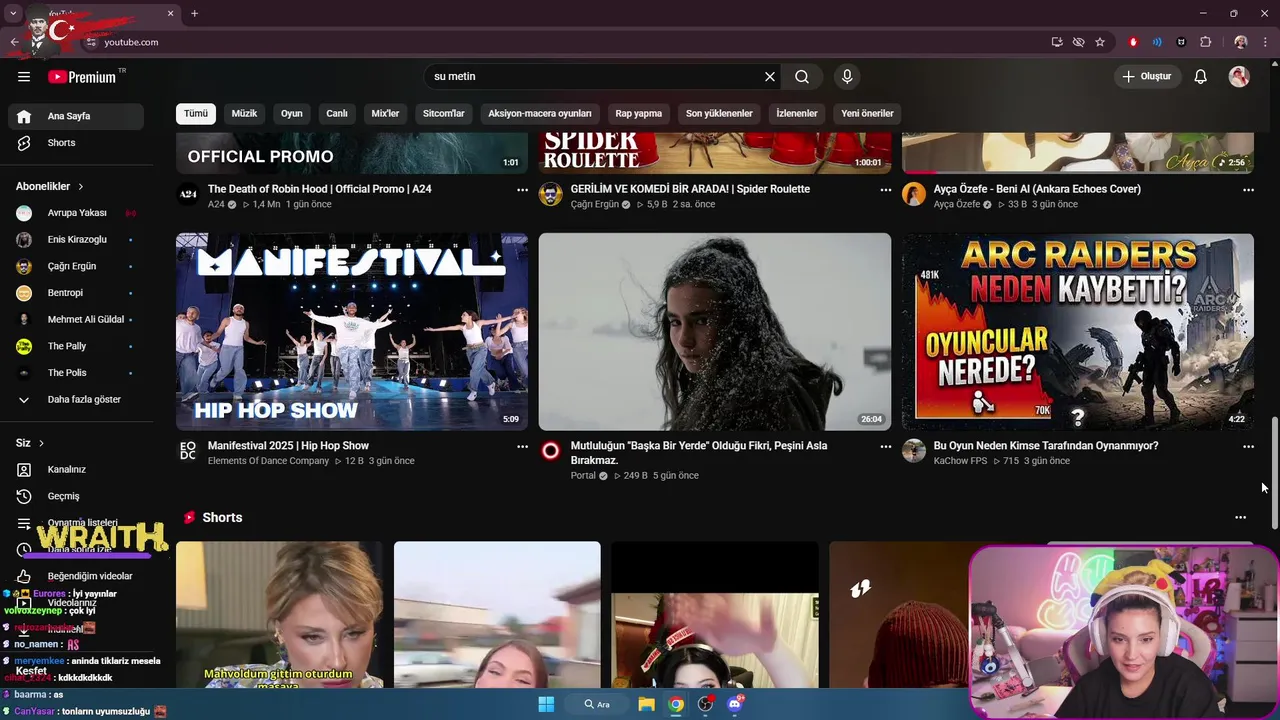Open a new browser tab with plus

click(194, 13)
